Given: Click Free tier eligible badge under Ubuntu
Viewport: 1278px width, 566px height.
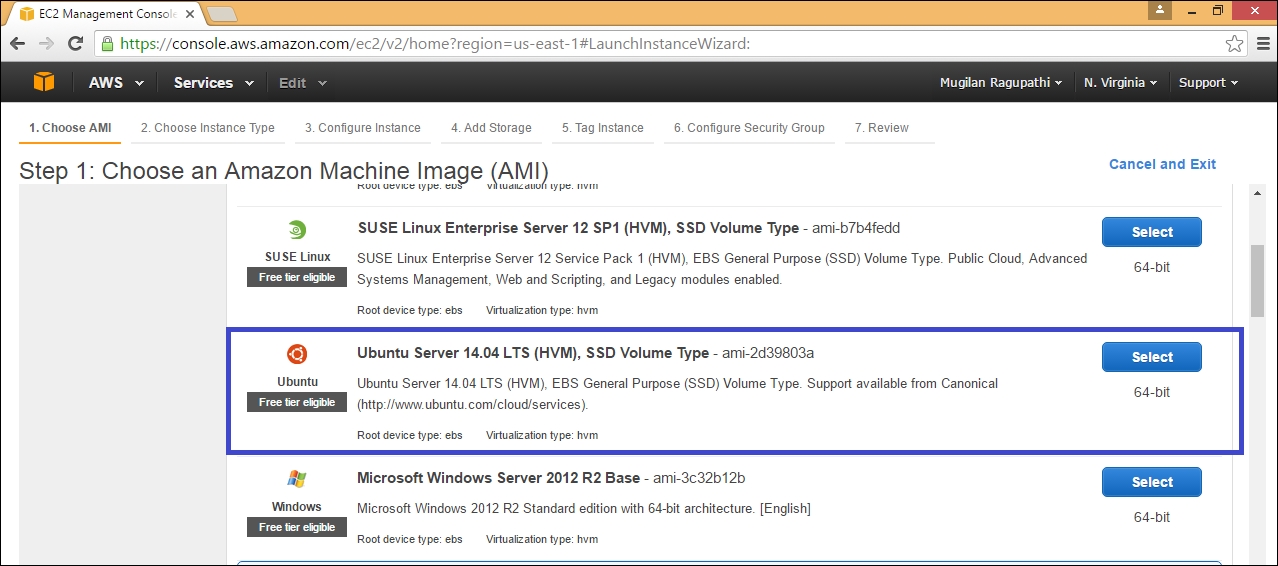Looking at the screenshot, I should tap(297, 402).
